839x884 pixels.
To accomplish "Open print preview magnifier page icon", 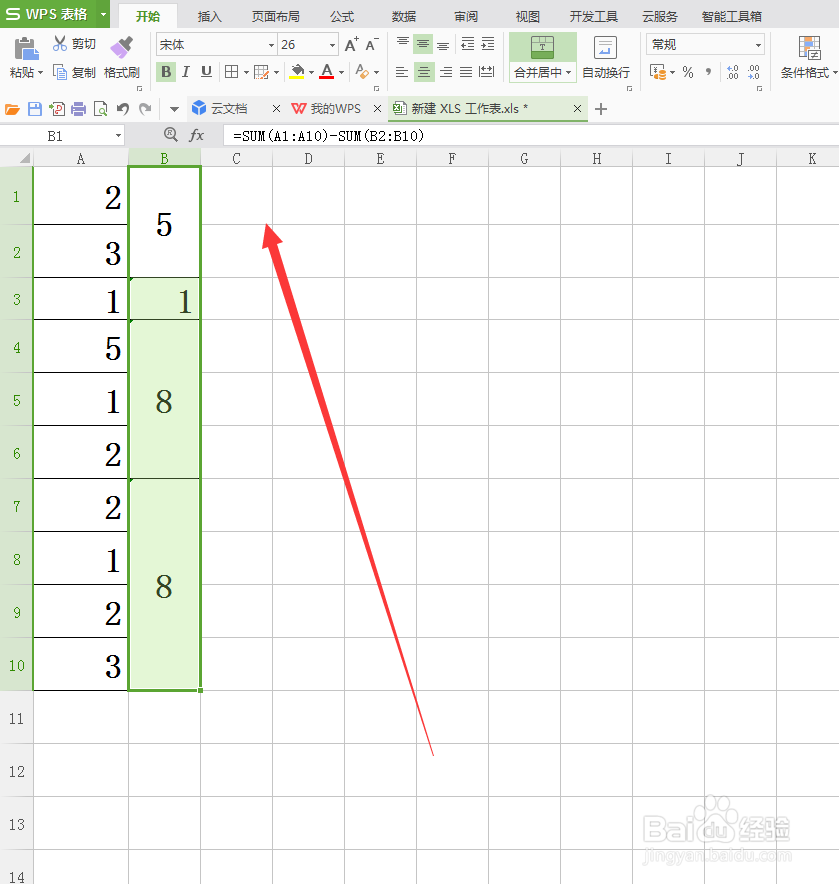I will coord(100,109).
